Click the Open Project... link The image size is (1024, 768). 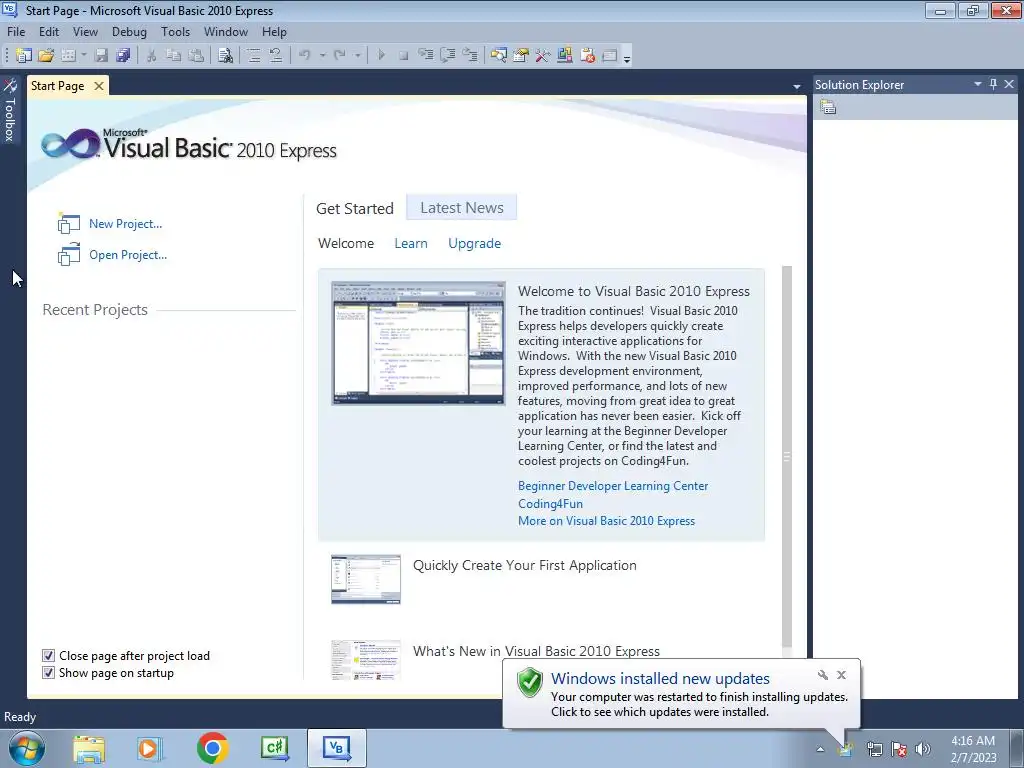(x=128, y=255)
